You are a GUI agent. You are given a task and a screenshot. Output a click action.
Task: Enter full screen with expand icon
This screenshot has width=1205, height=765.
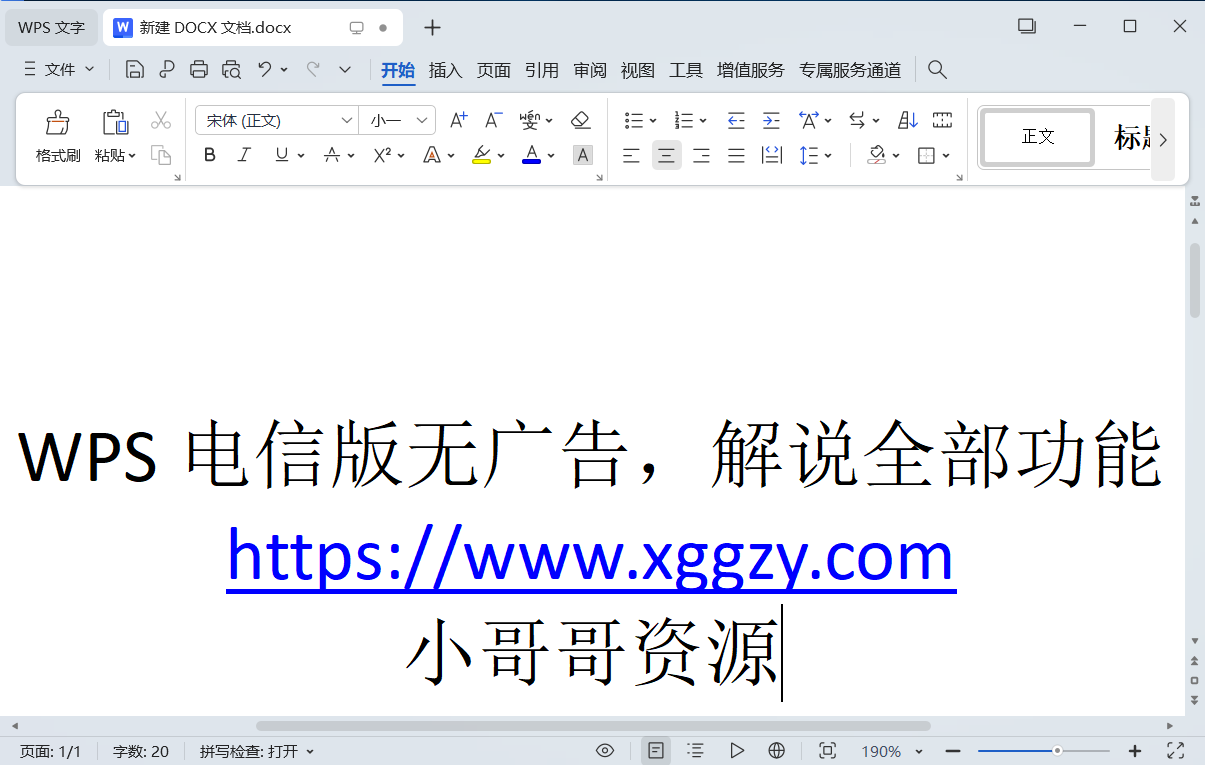pyautogui.click(x=1176, y=751)
